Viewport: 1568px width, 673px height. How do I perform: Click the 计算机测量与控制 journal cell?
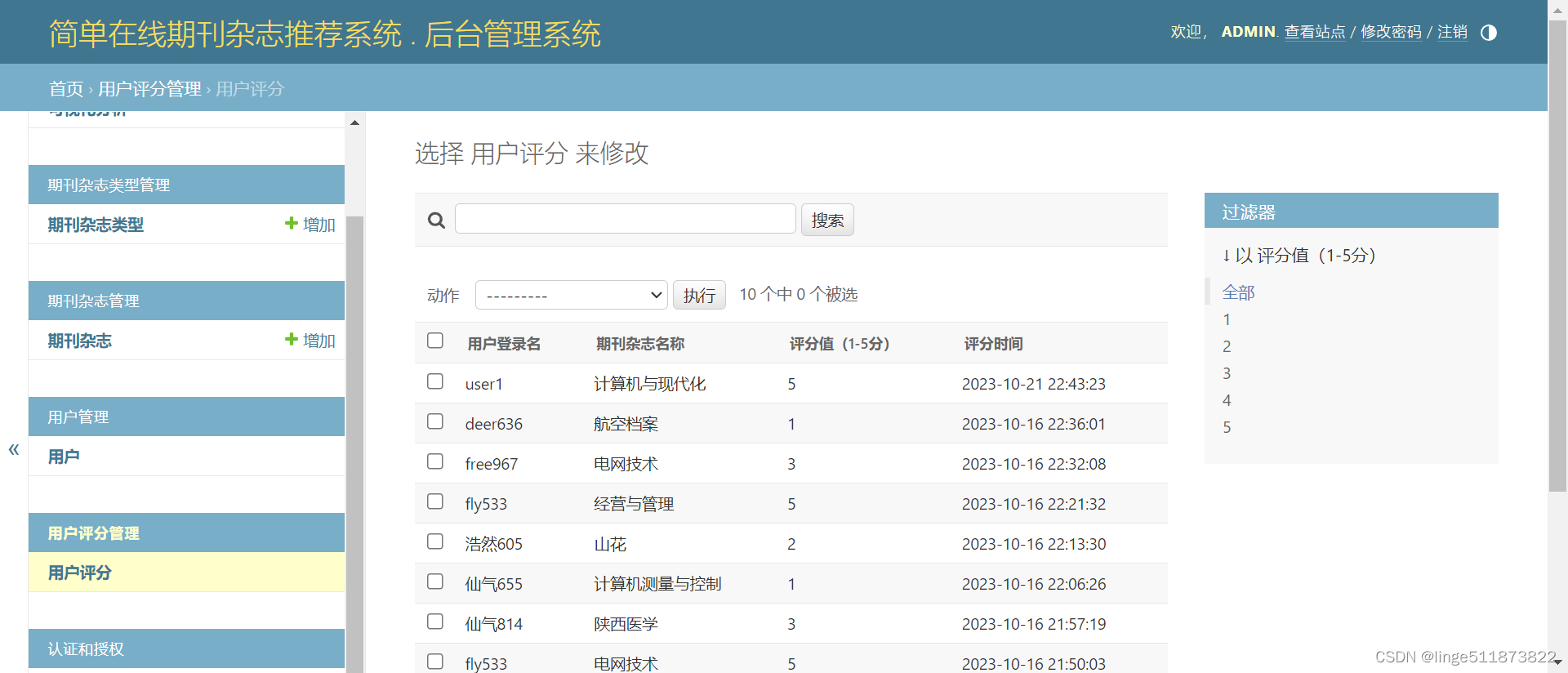point(657,584)
